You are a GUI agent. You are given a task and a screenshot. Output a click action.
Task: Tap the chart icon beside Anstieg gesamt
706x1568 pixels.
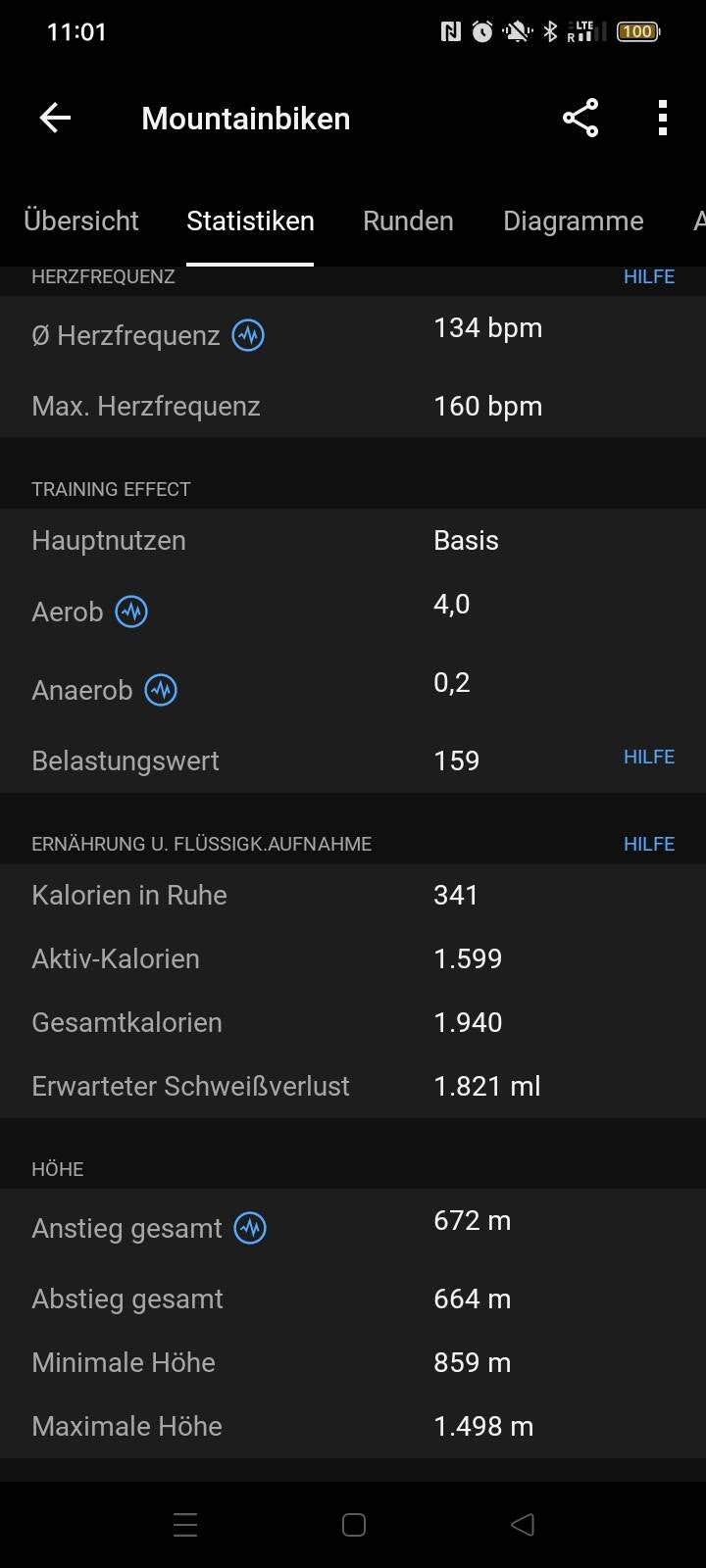click(x=250, y=1228)
